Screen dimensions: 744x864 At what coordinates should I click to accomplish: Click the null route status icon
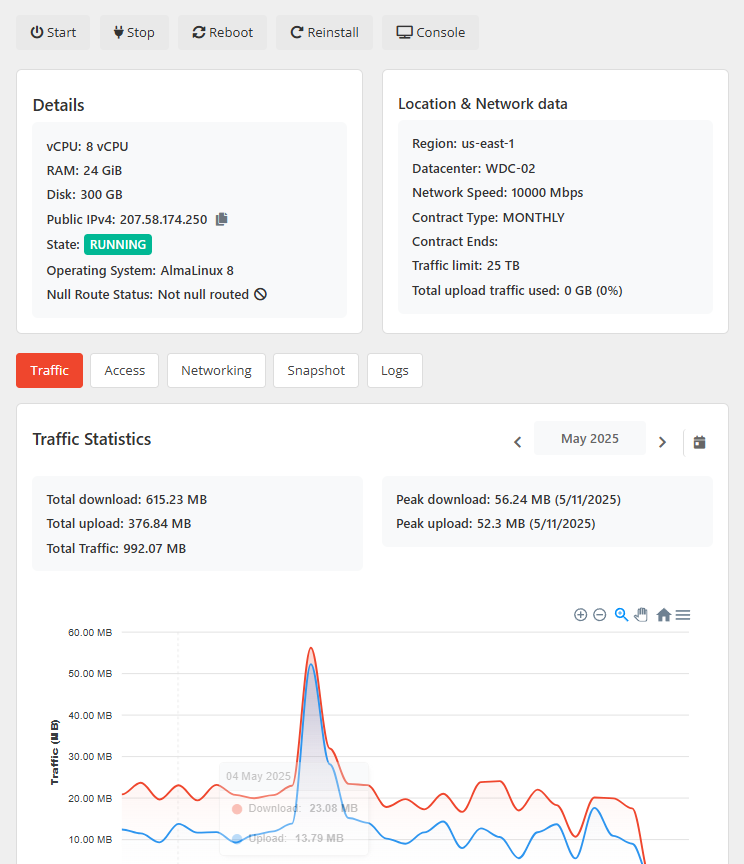point(261,295)
